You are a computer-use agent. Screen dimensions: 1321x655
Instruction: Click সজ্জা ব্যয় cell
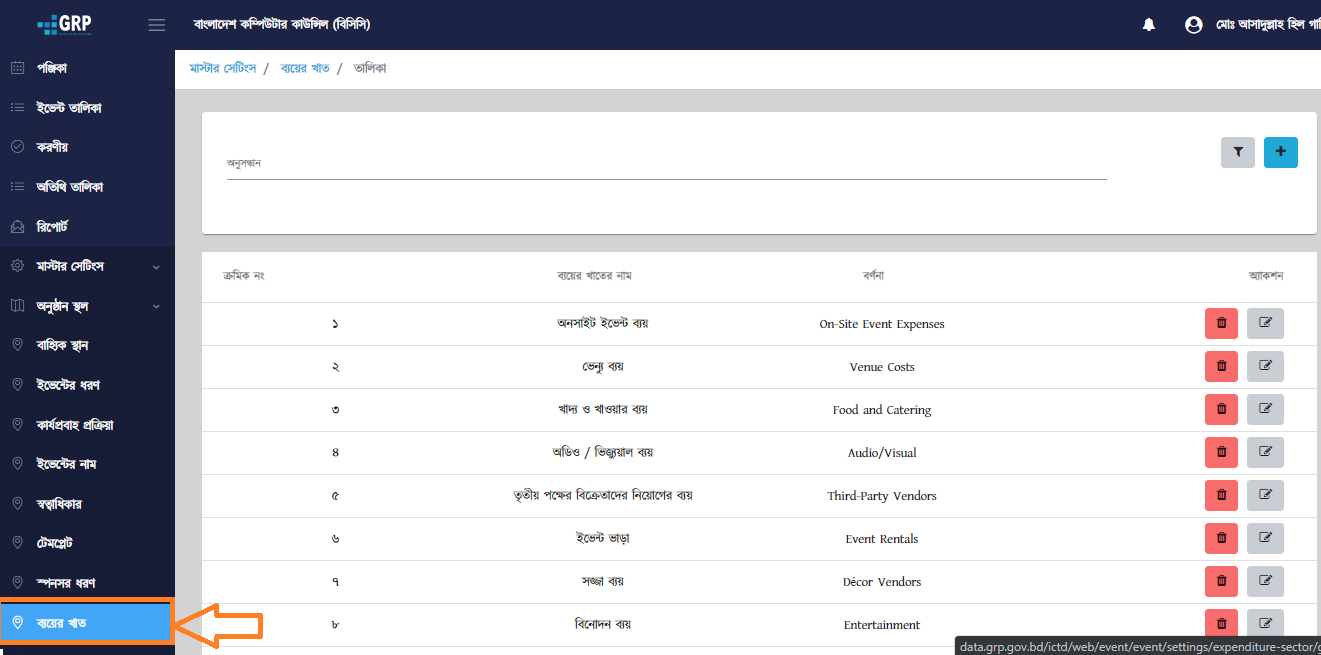coord(603,582)
